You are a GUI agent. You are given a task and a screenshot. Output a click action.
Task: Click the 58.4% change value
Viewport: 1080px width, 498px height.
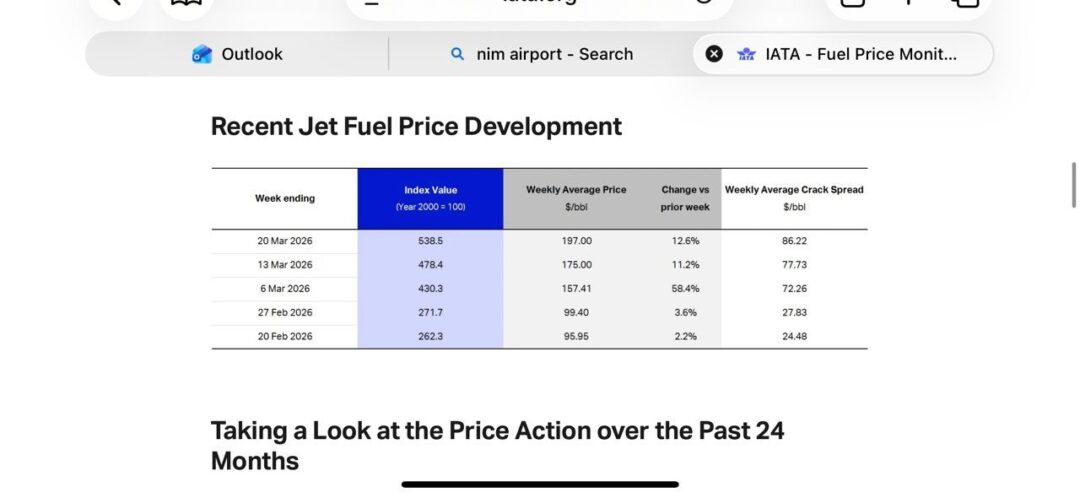coord(685,289)
